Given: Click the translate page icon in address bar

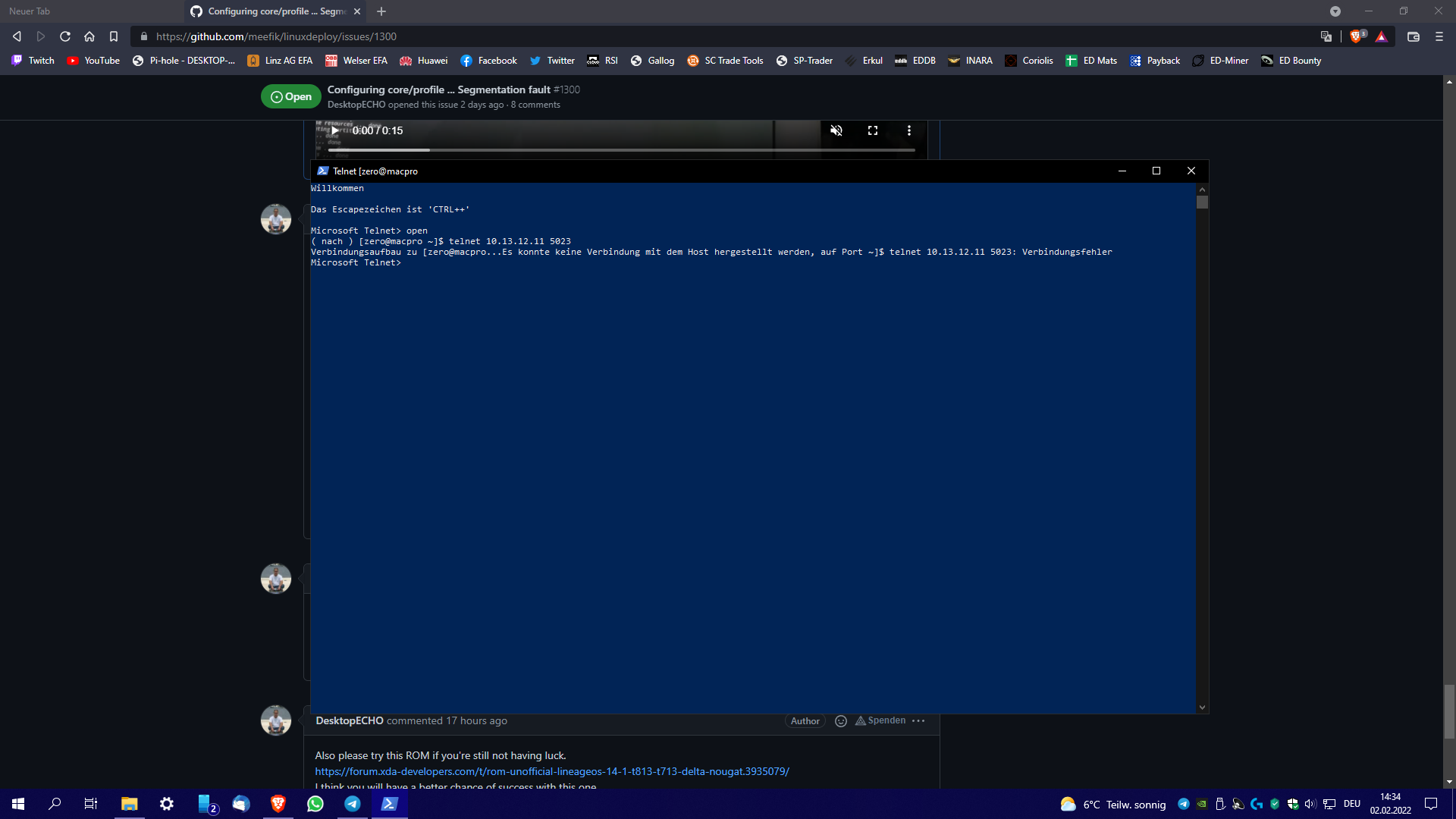Looking at the screenshot, I should point(1326,36).
